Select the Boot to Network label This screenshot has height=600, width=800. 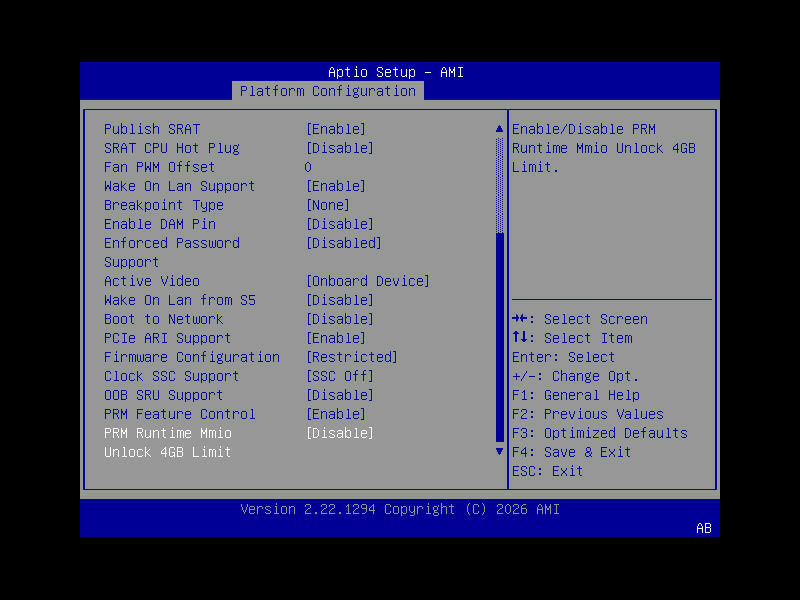[x=164, y=319]
